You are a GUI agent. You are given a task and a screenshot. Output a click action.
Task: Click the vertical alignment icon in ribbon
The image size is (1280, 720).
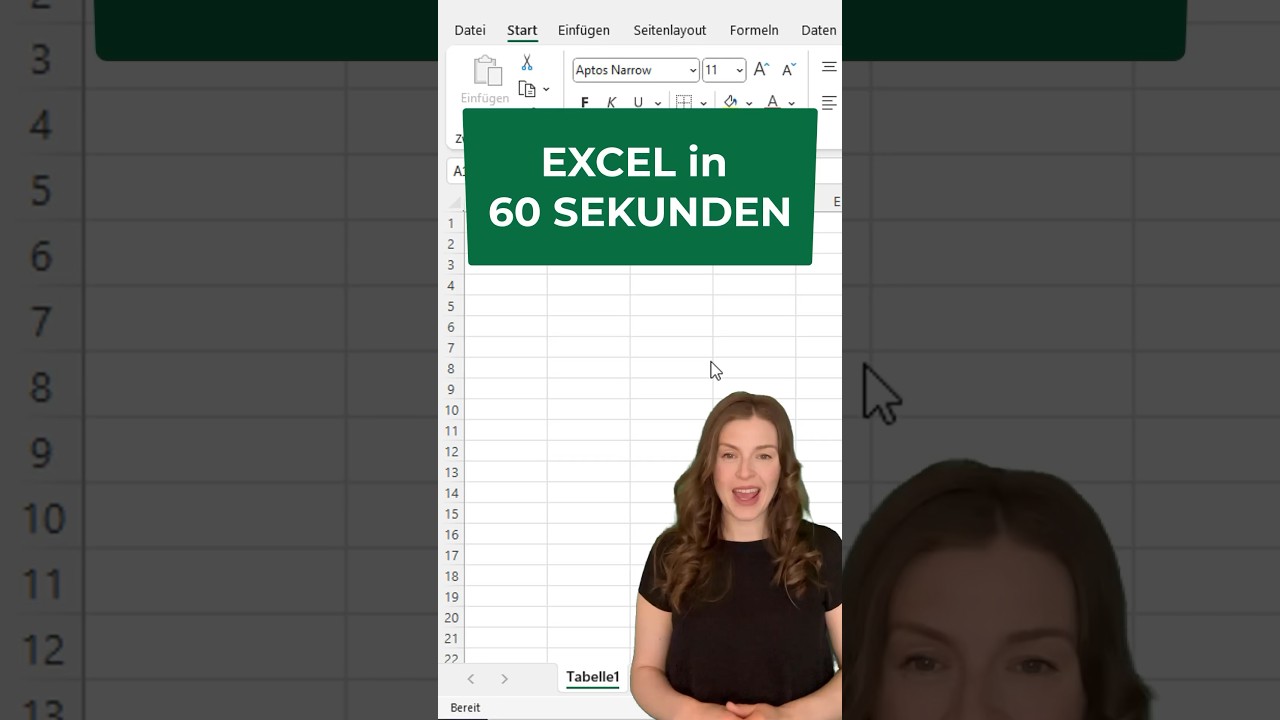pos(829,67)
